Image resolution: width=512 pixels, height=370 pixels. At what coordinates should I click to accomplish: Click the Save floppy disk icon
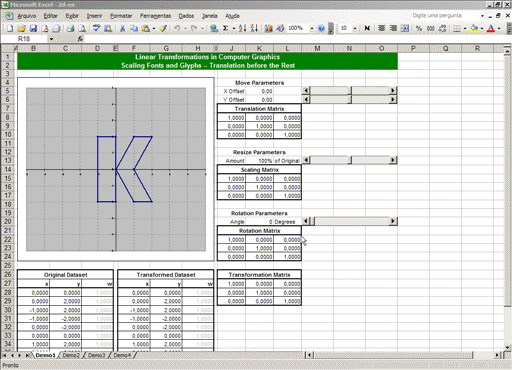(x=33, y=29)
